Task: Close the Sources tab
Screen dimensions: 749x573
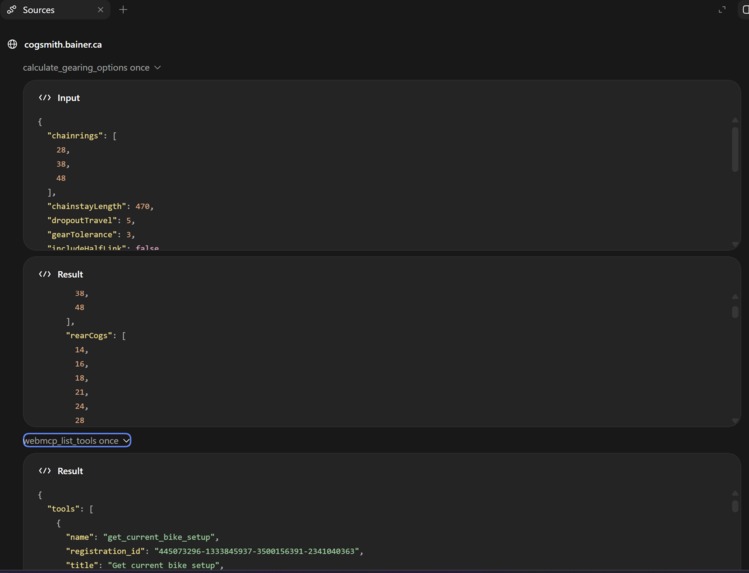Action: pos(100,10)
